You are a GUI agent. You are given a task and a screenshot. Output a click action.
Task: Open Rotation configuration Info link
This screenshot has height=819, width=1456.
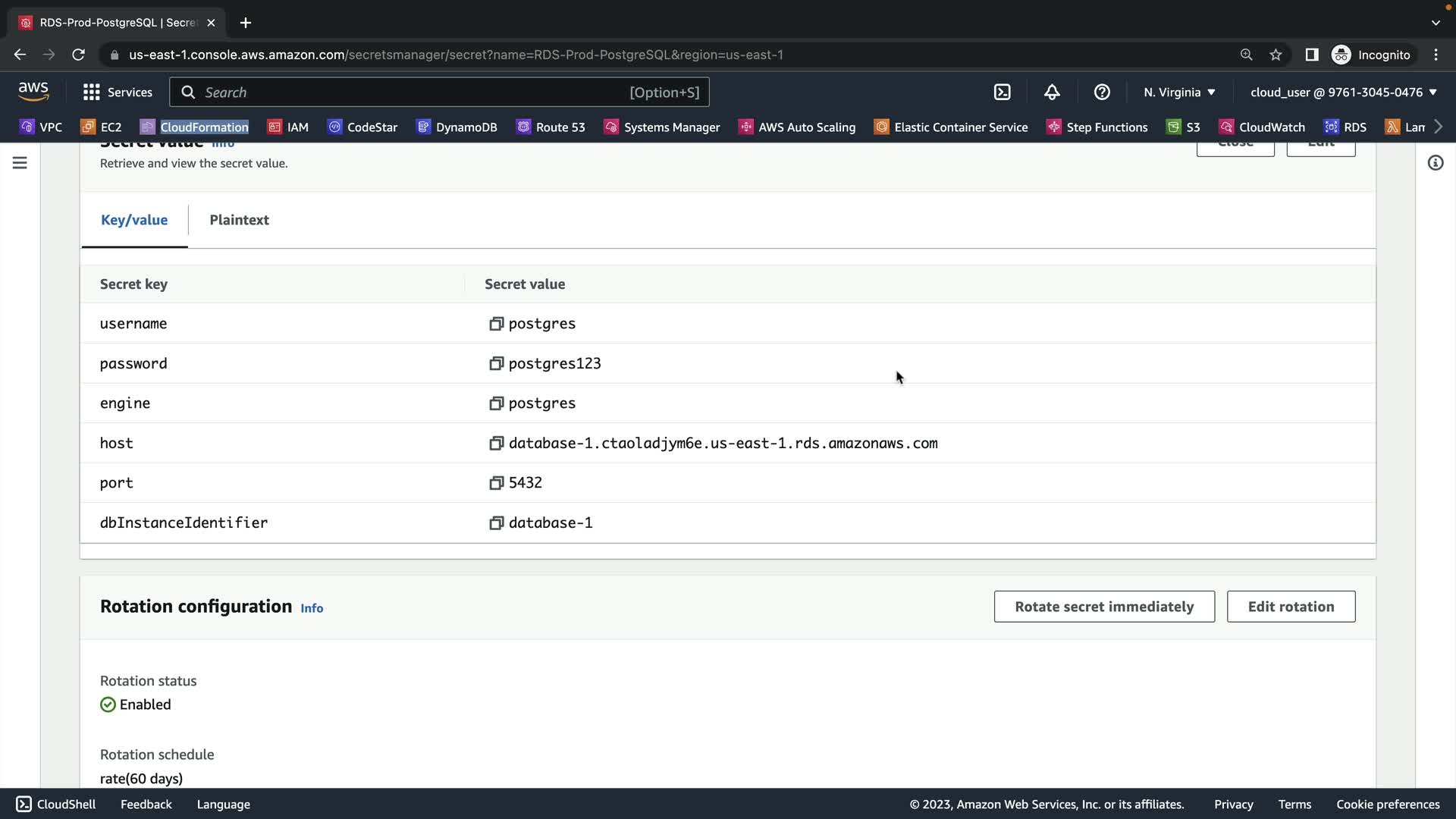coord(312,608)
